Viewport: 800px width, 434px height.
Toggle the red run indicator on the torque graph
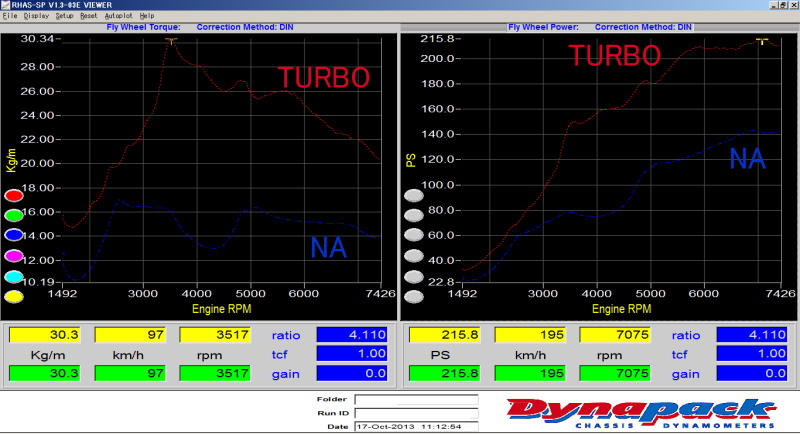point(14,195)
